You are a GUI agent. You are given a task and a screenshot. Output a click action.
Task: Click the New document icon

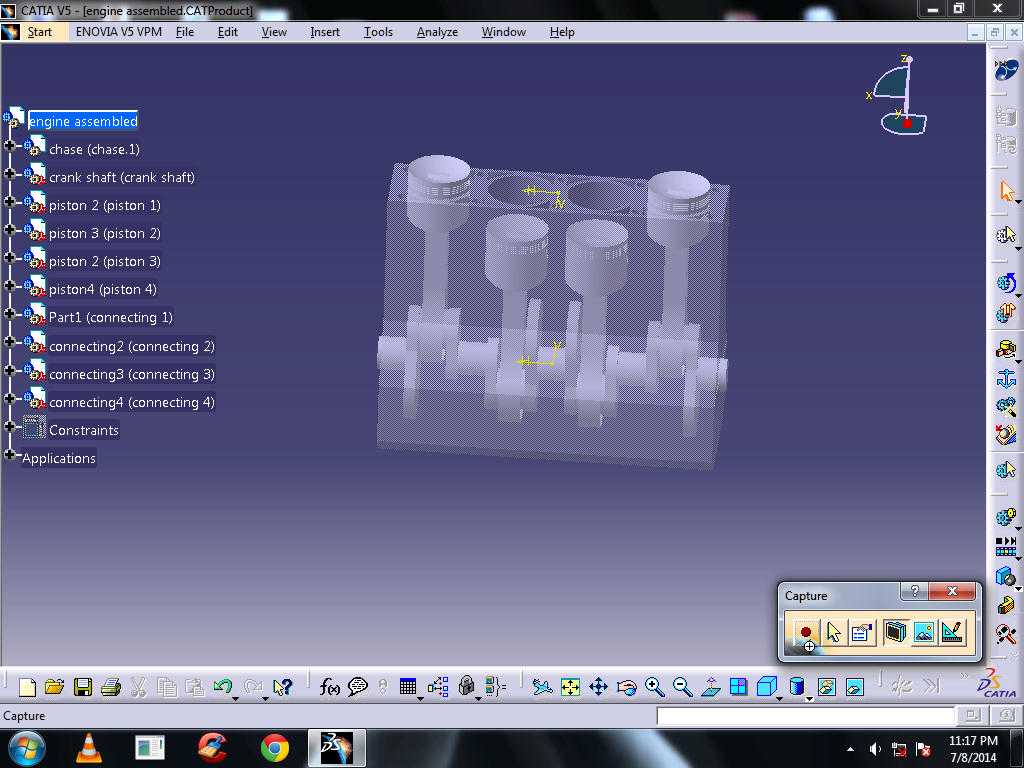[x=27, y=687]
